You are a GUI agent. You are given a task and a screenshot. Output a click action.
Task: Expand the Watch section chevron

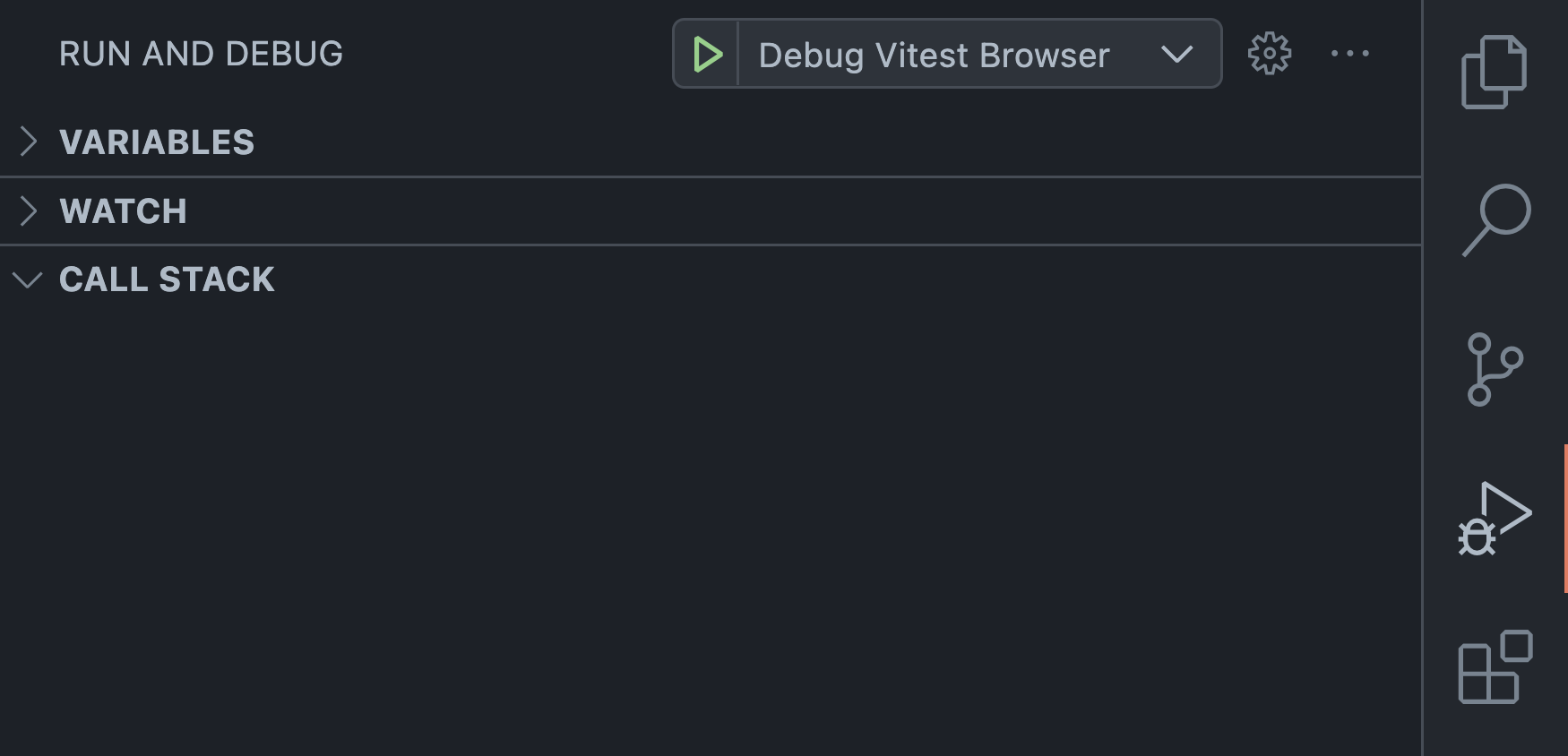click(29, 210)
